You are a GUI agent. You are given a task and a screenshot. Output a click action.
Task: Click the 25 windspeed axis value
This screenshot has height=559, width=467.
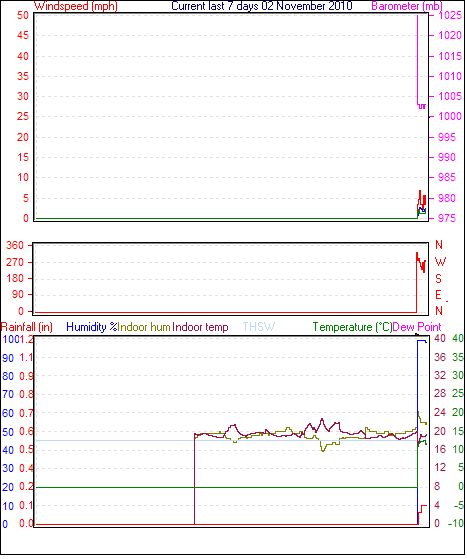[23, 116]
